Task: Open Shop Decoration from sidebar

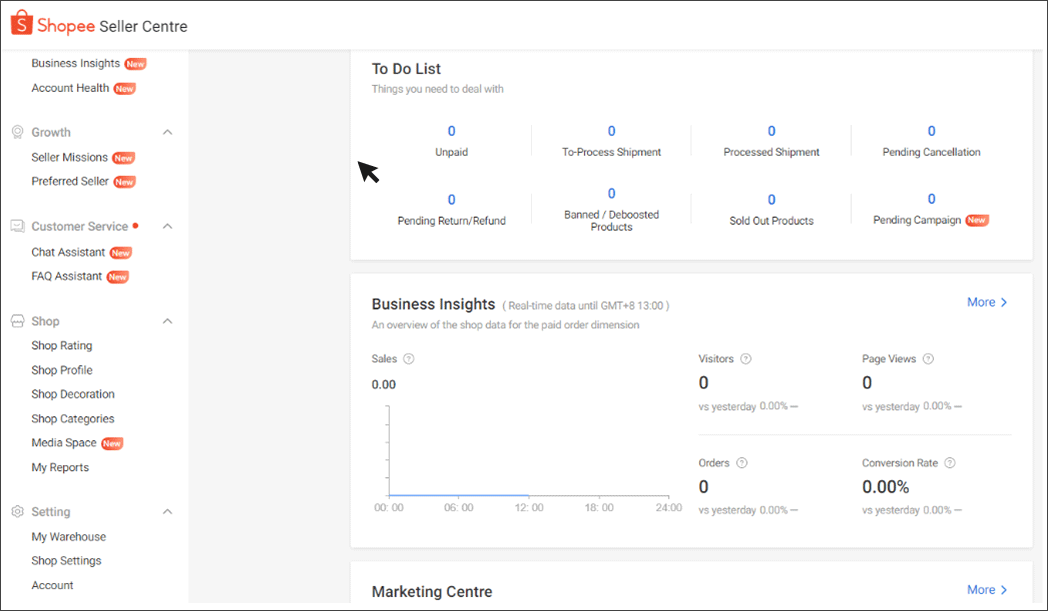Action: 73,394
